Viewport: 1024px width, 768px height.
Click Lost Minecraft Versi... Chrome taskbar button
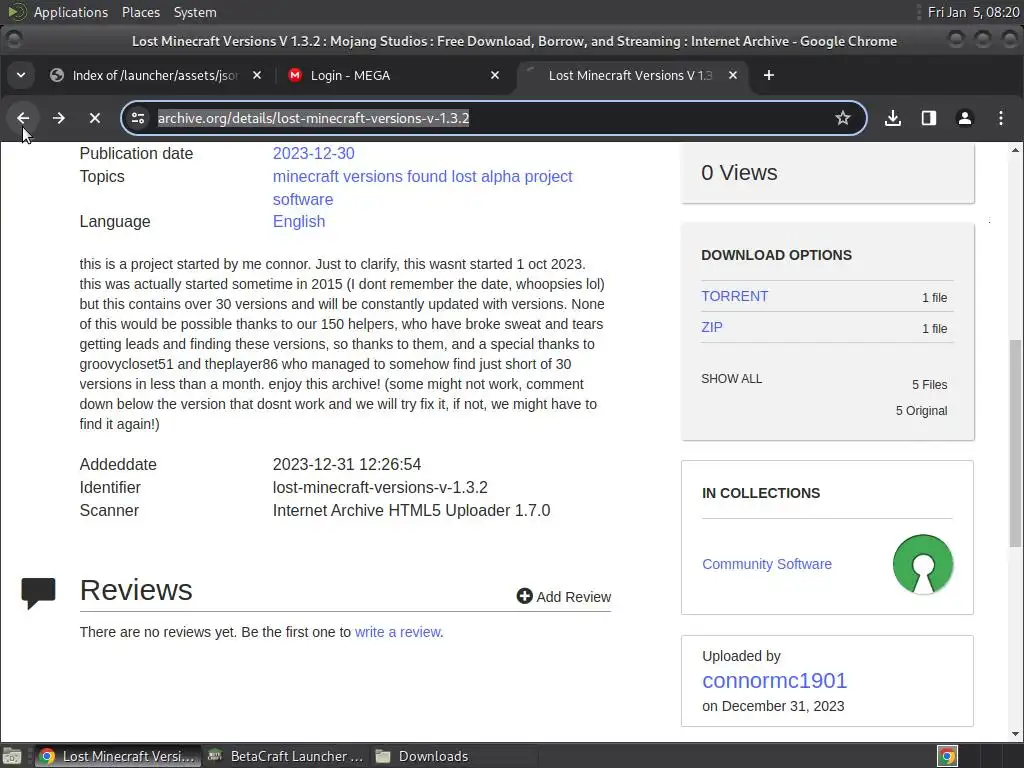coord(117,756)
